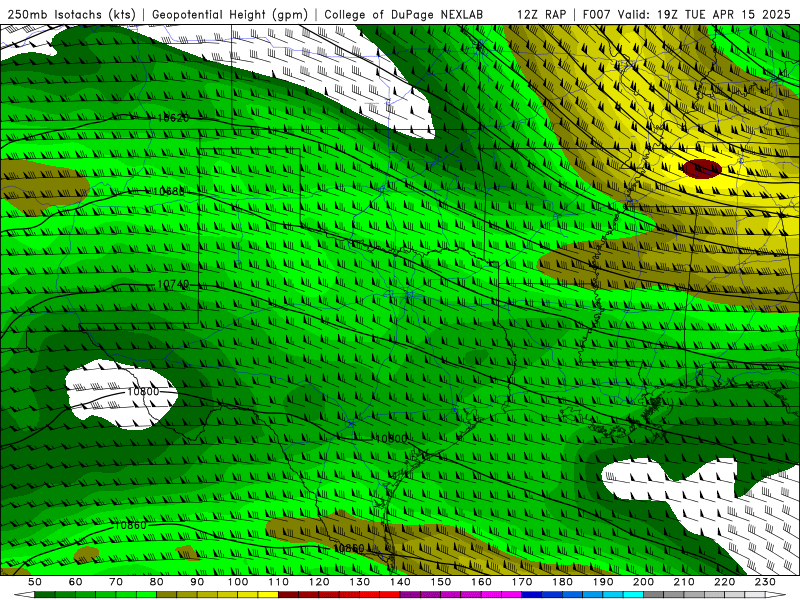Screen dimensions: 800x600
Task: Click the 'F007' forecast hour label
Action: click(597, 14)
